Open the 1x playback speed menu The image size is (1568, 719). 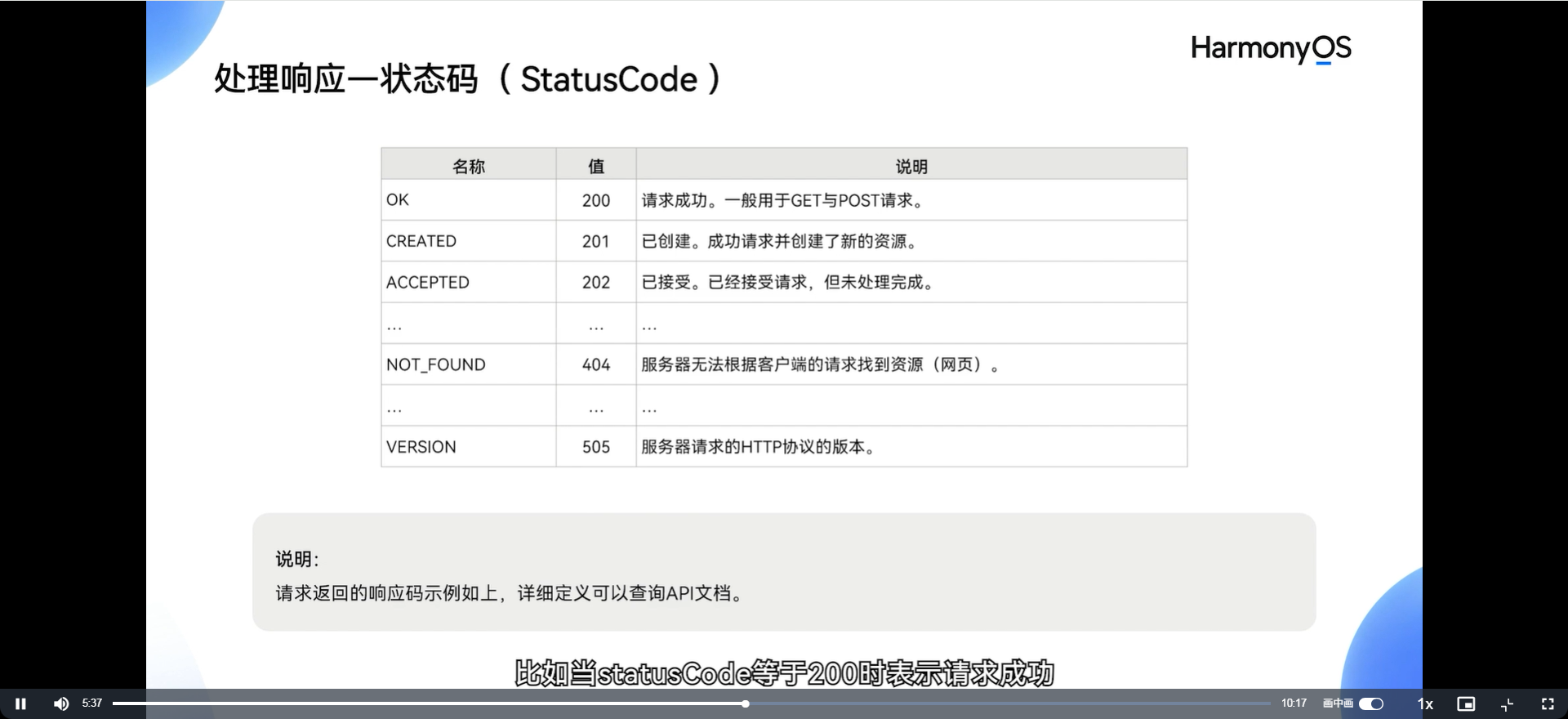(x=1425, y=703)
